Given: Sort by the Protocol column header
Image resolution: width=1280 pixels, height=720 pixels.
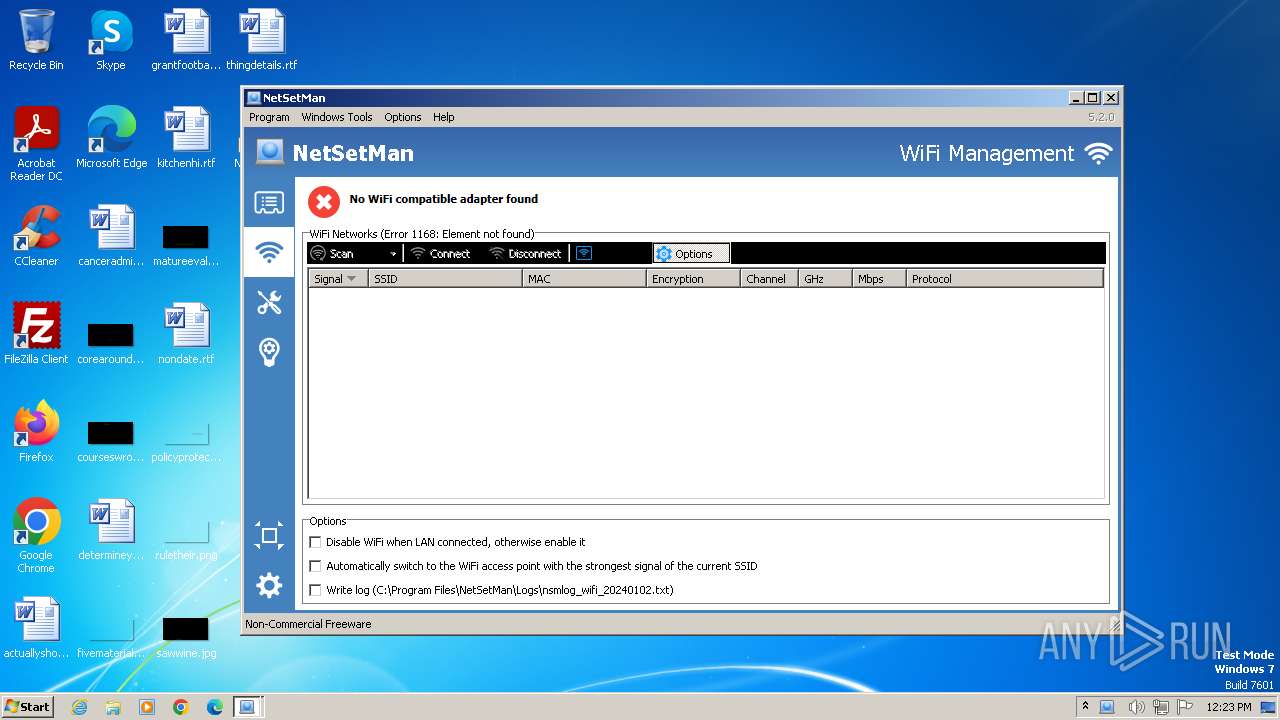Looking at the screenshot, I should click(1005, 279).
